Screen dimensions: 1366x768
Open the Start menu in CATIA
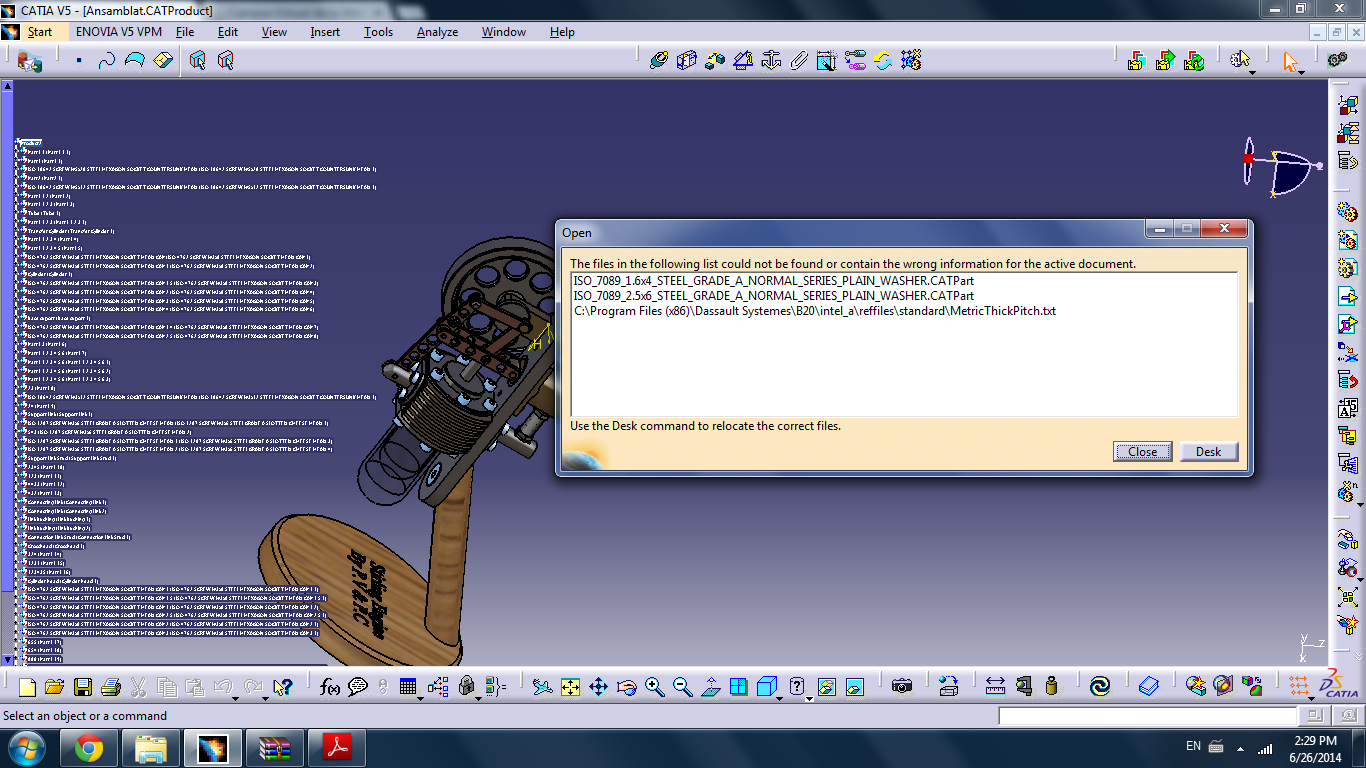click(40, 32)
